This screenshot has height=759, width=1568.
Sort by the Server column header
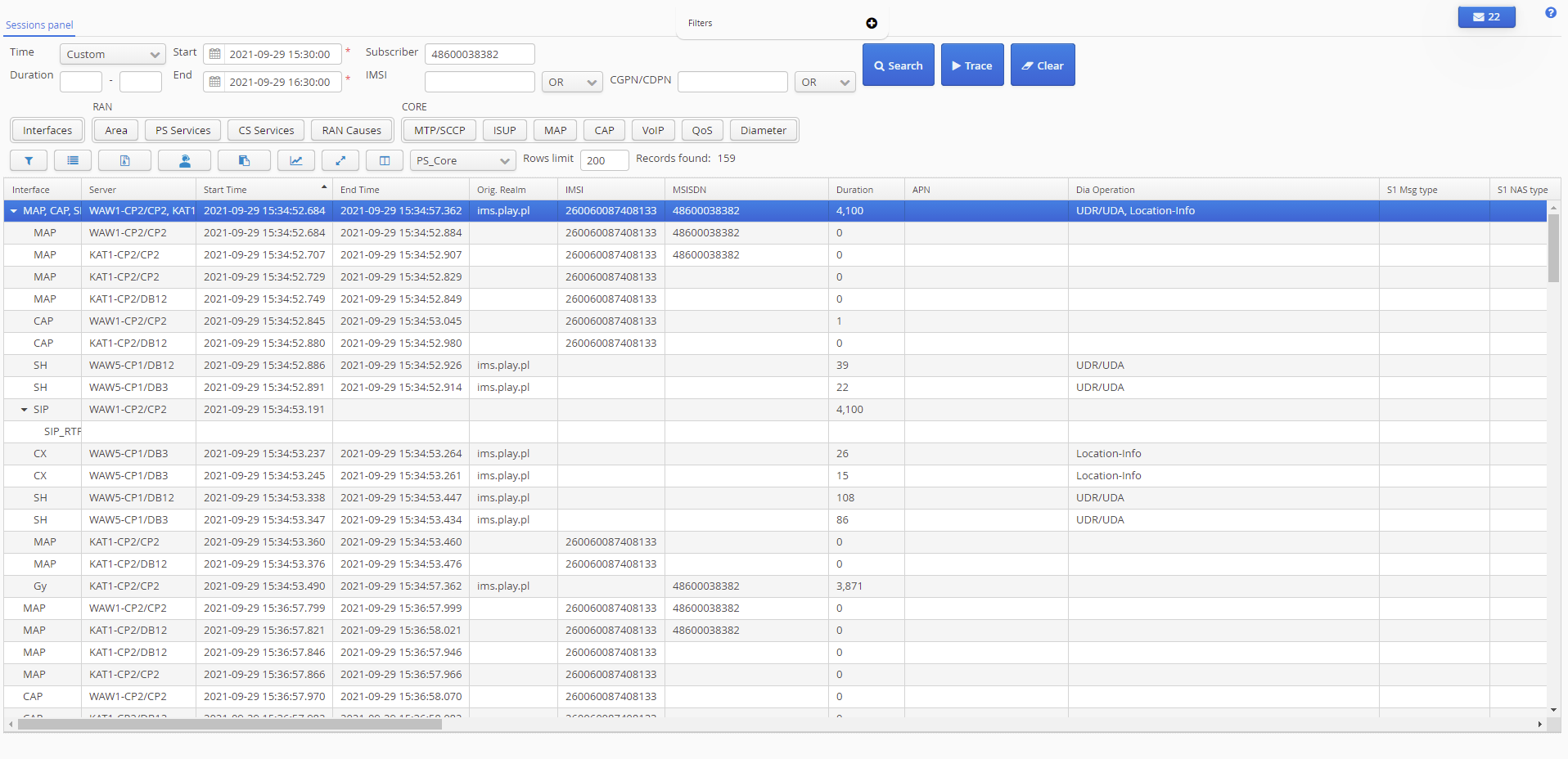pyautogui.click(x=138, y=190)
